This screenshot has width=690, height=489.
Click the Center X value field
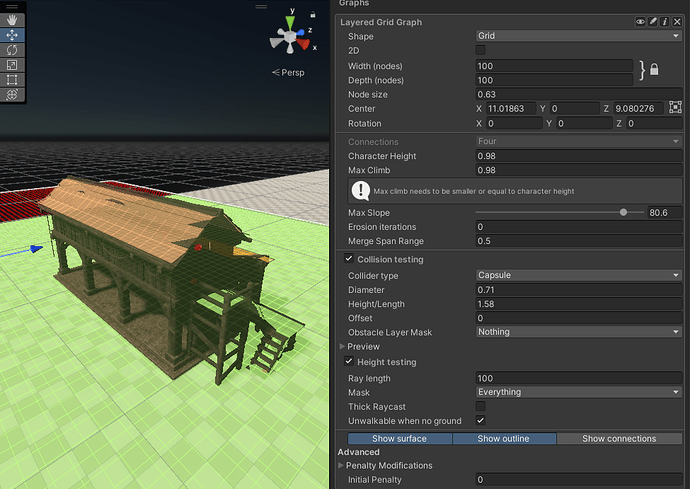pos(511,109)
